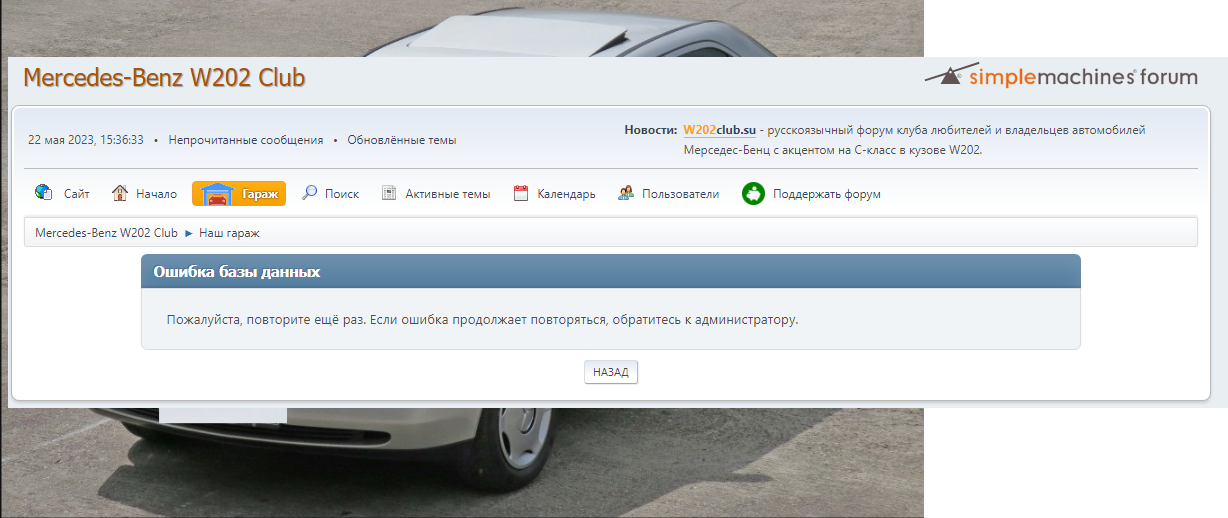Viewport: 1228px width, 518px height.
Task: Open the Календарь menu item
Action: point(566,194)
